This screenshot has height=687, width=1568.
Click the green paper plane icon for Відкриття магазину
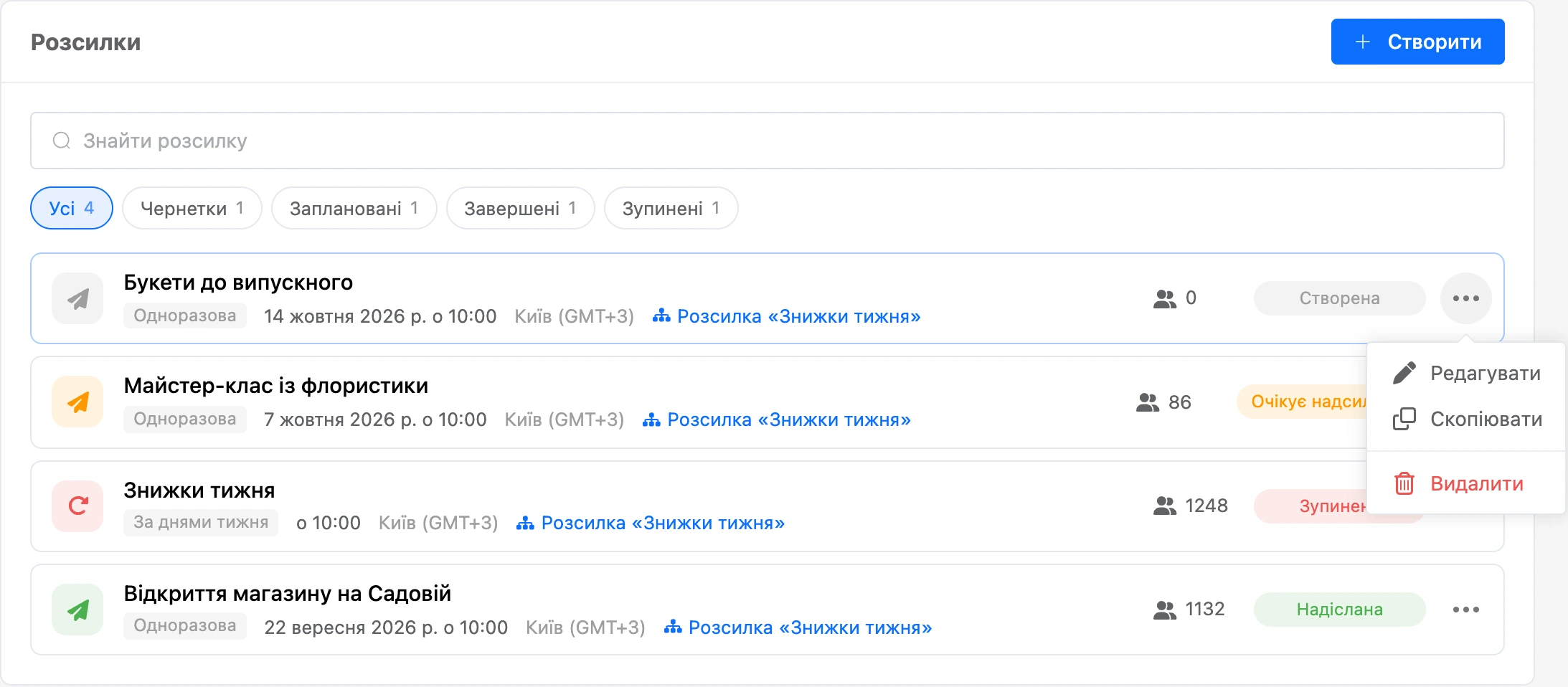(x=77, y=610)
